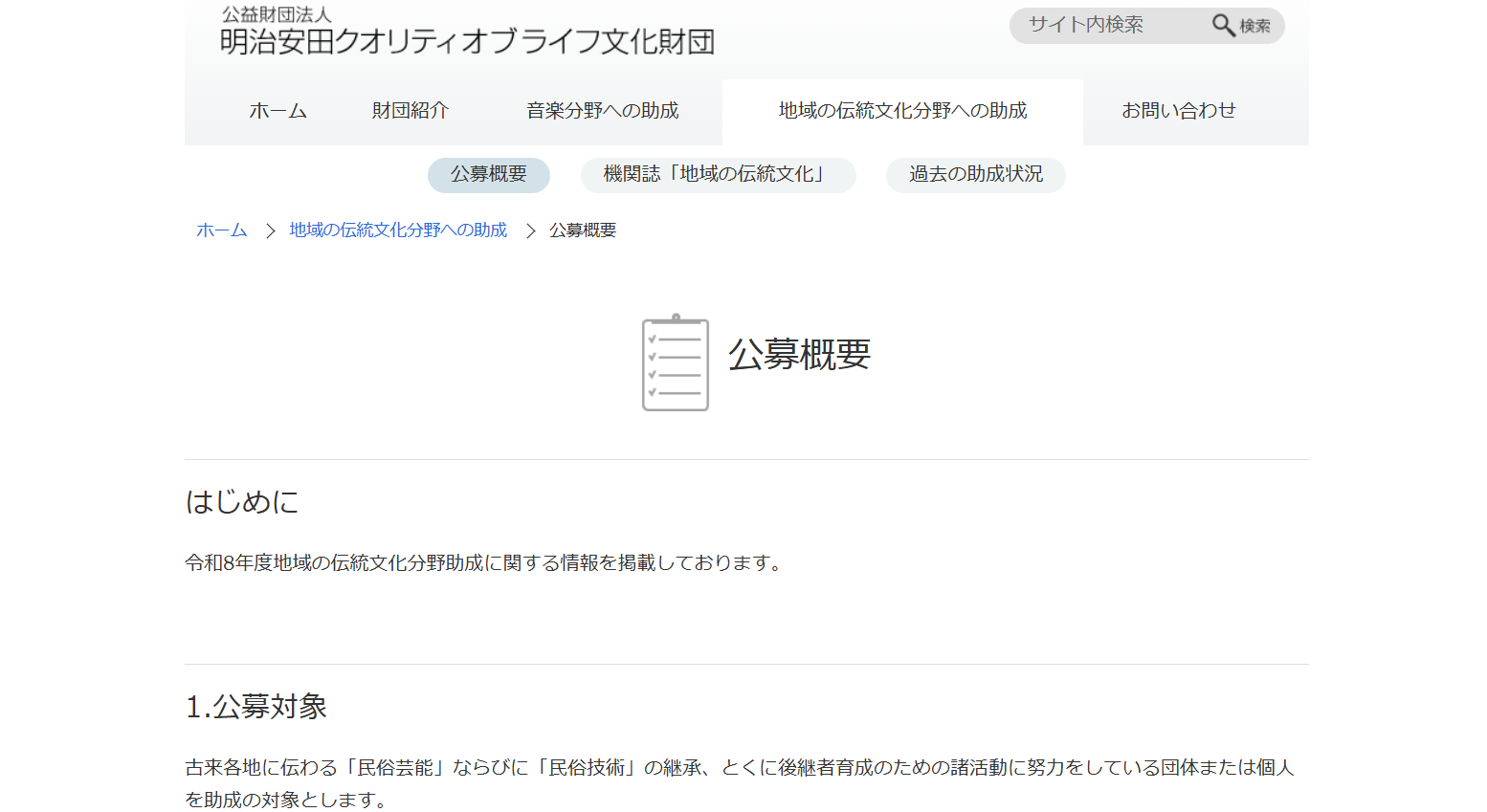The image size is (1487, 812).
Task: Click the breadcrumb chevron before 公募概要
Action: (530, 230)
